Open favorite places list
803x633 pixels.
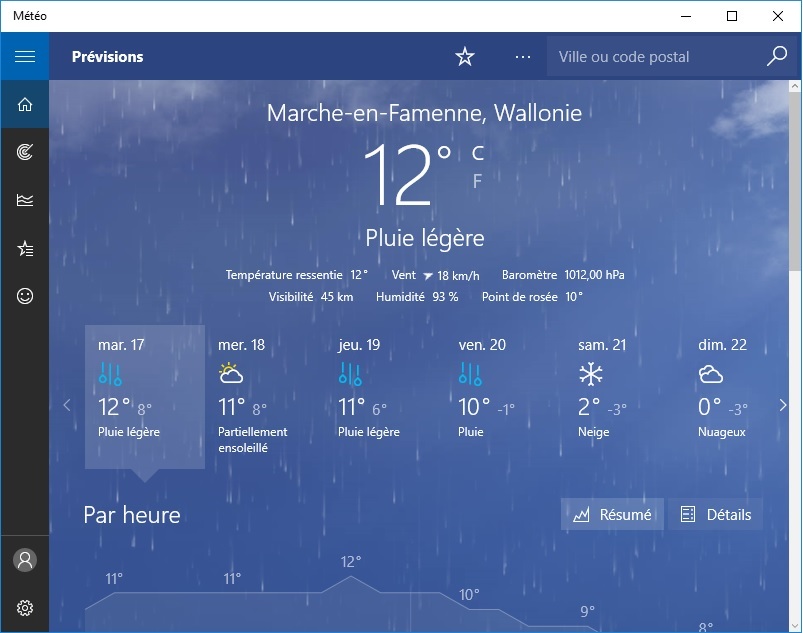pyautogui.click(x=25, y=248)
